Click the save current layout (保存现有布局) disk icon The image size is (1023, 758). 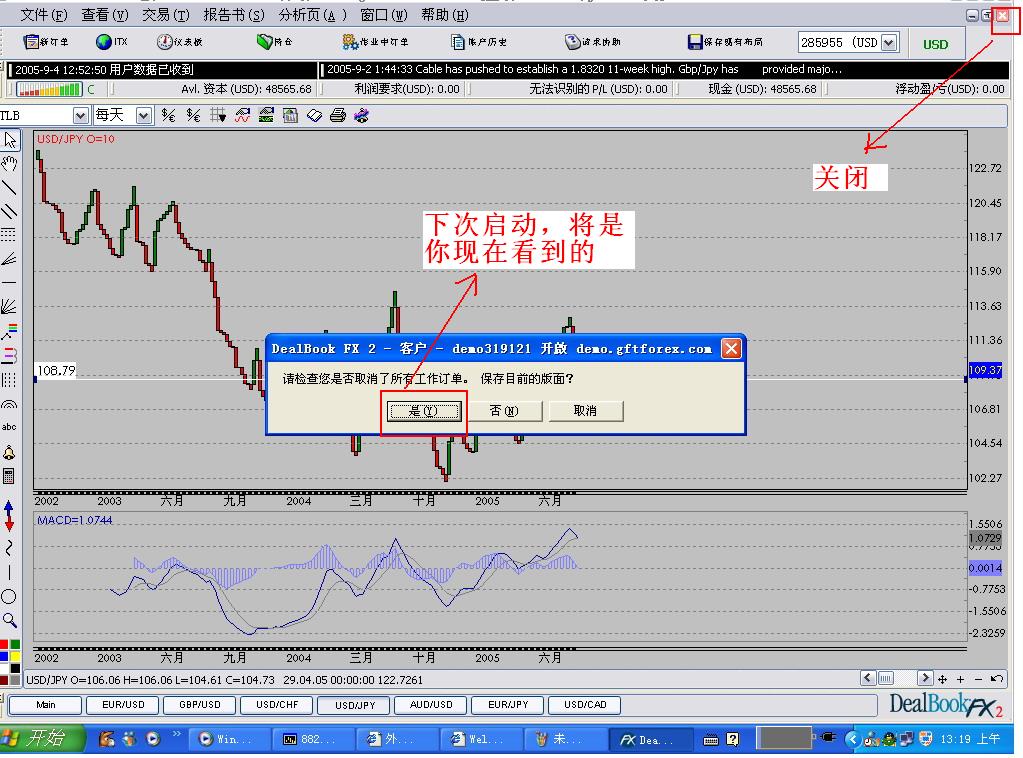click(695, 42)
